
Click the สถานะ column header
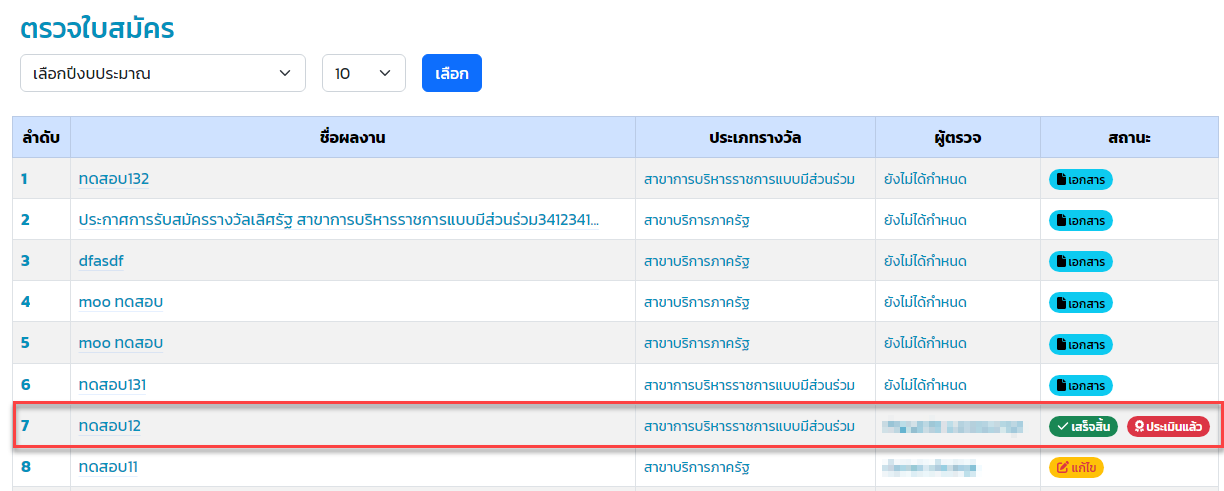(1129, 137)
